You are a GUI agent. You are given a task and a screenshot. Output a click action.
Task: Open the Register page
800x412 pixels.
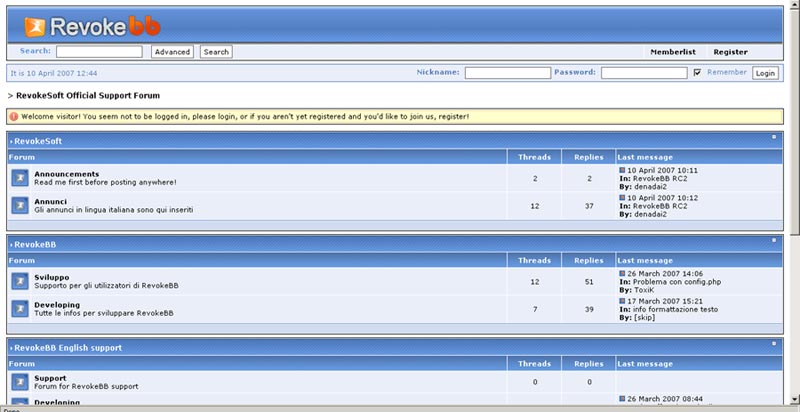point(730,51)
